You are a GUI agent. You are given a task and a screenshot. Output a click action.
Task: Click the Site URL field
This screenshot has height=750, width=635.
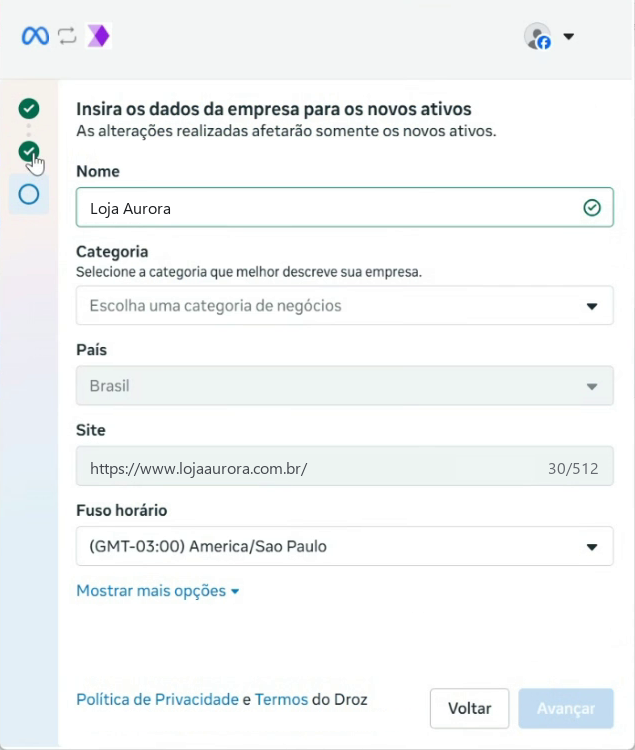344,466
